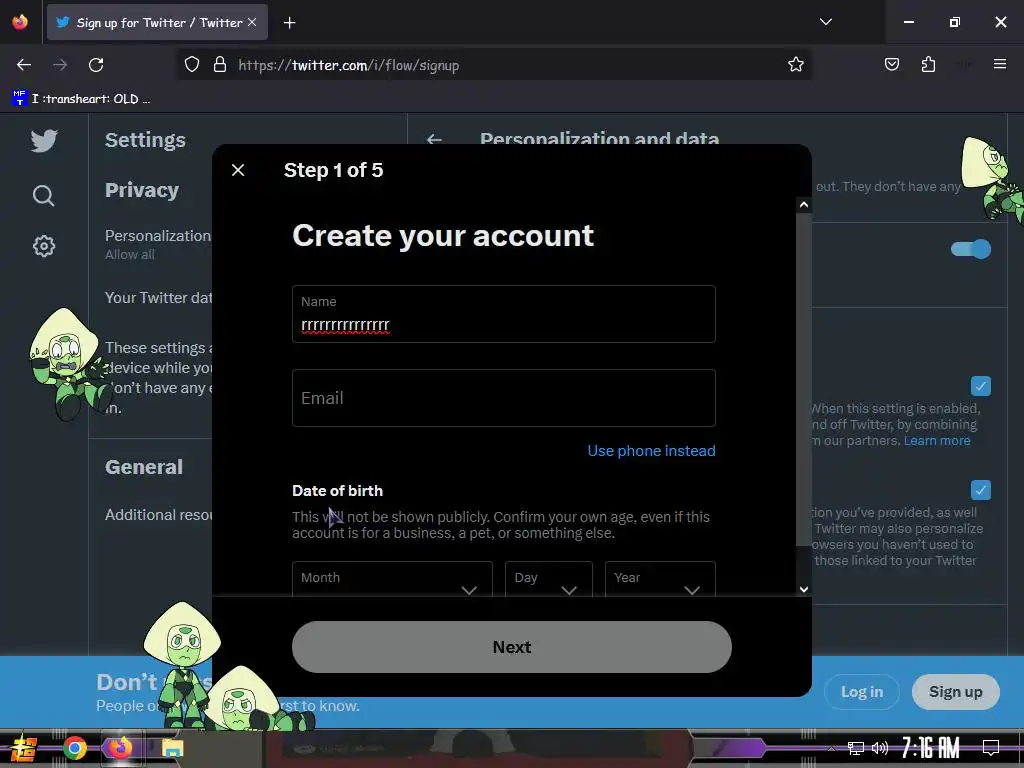
Task: Uncheck the first blue checkbox on settings page
Action: (x=980, y=386)
